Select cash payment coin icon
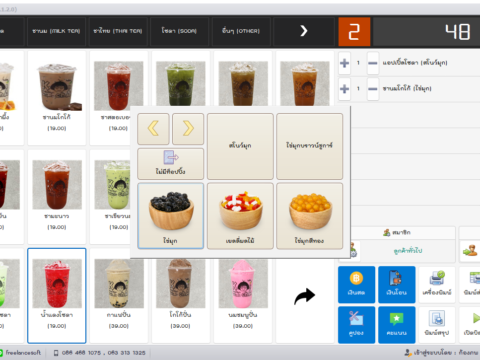 (356, 278)
